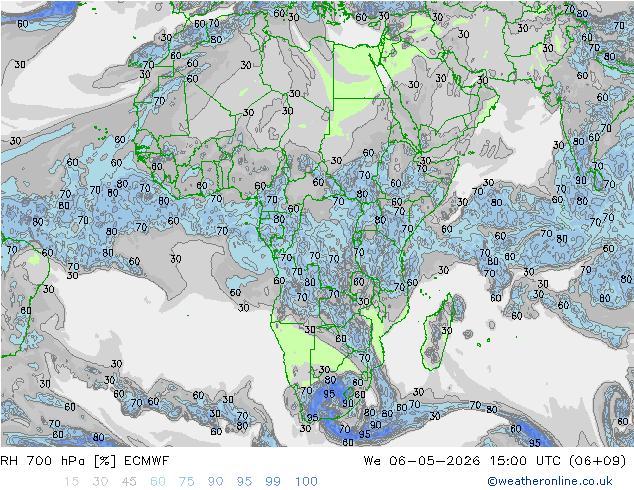Click the "99" value in the color legend

[x=273, y=482]
